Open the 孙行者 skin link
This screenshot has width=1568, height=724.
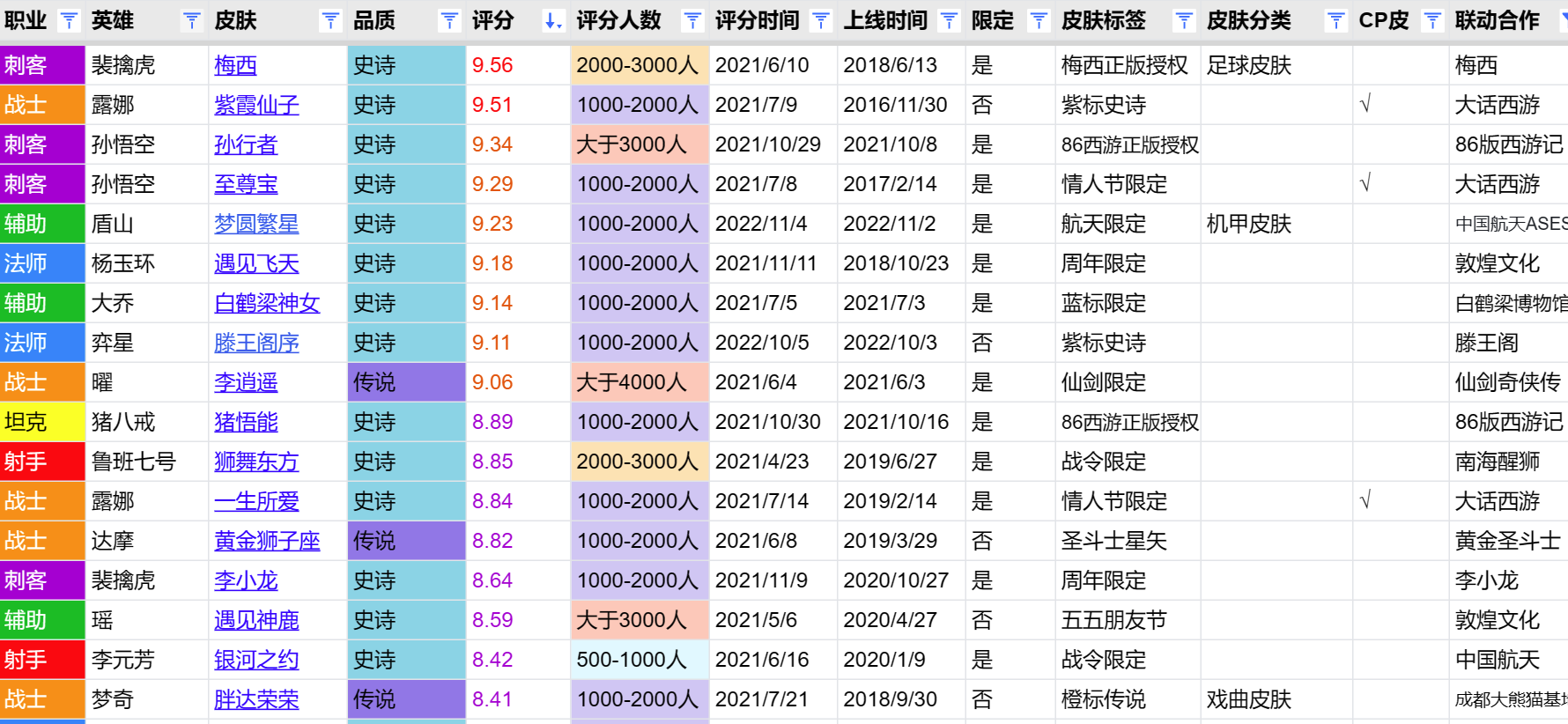[x=246, y=144]
